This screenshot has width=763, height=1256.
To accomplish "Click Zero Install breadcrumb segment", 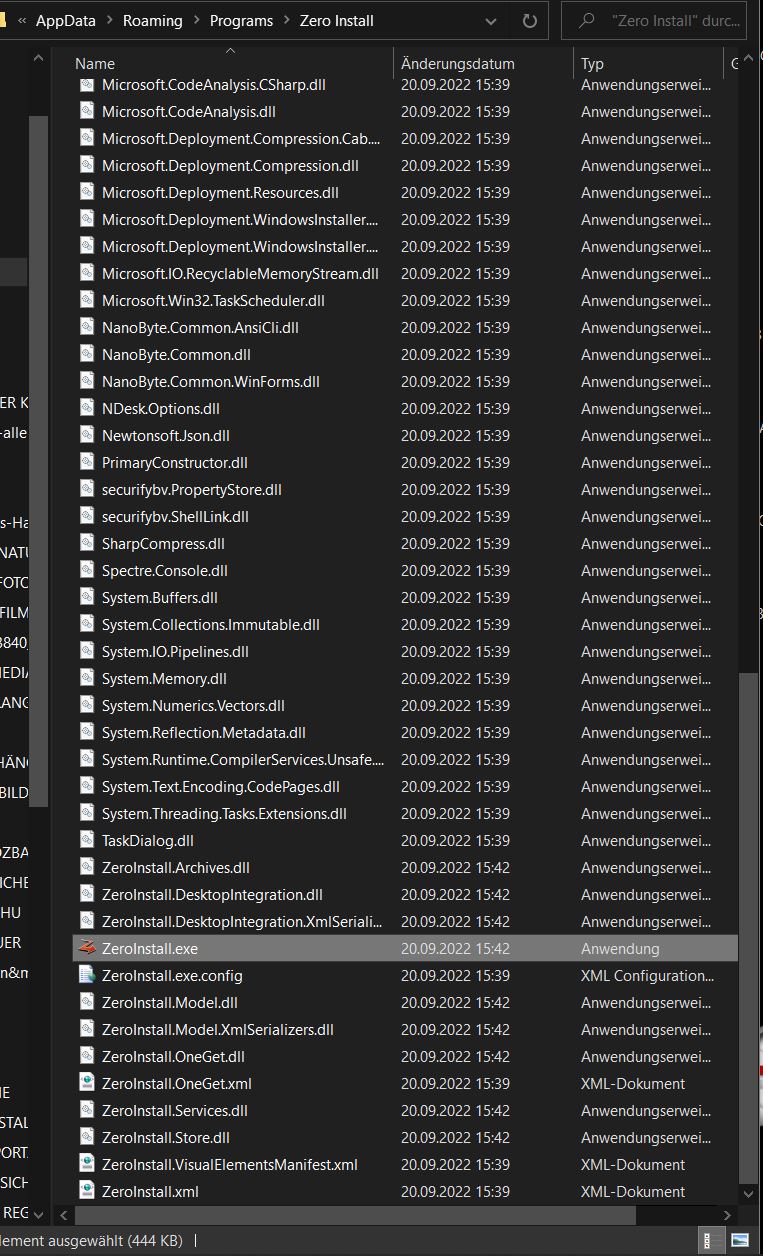I will [337, 20].
